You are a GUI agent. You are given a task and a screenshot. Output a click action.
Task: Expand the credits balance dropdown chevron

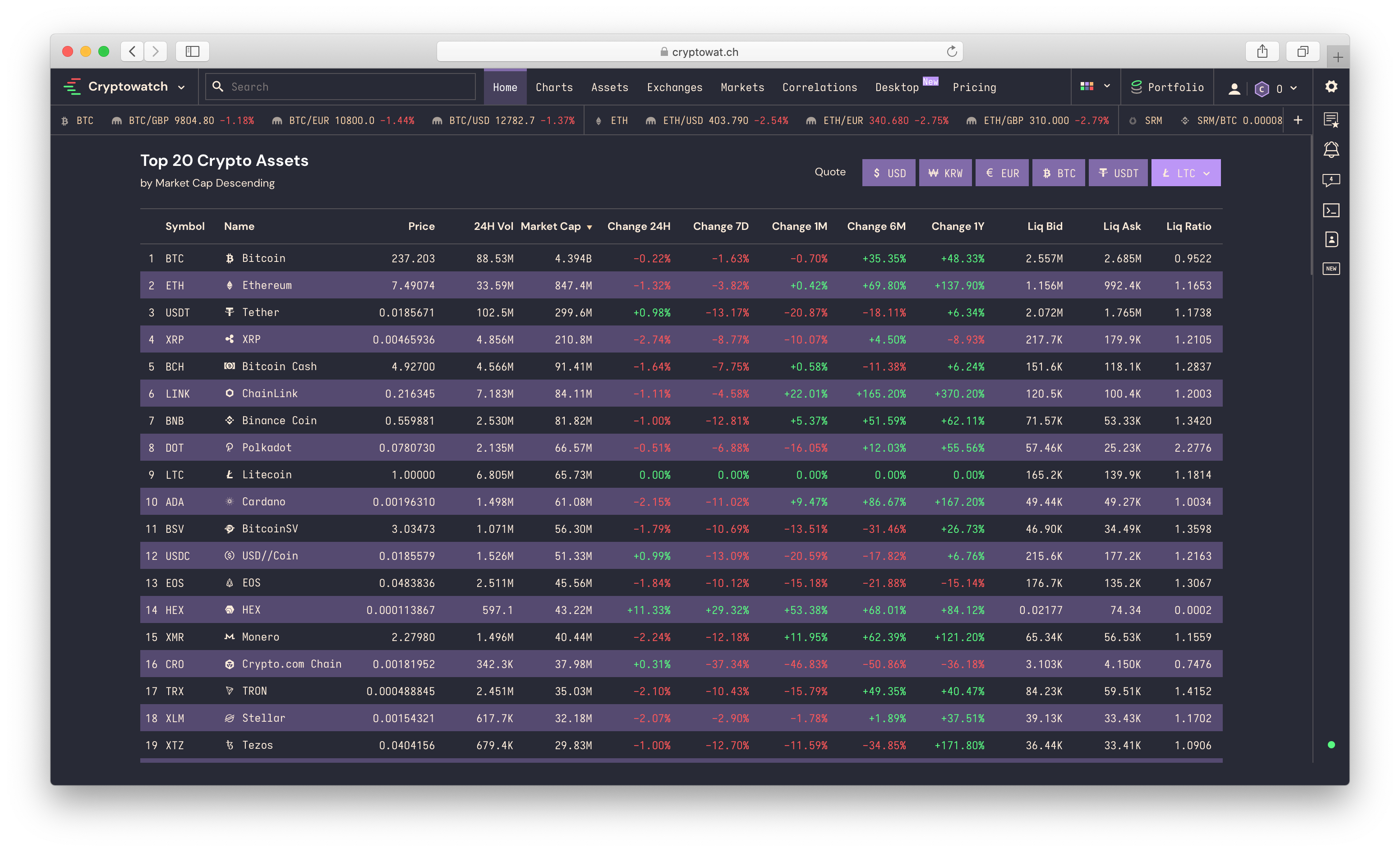1294,88
